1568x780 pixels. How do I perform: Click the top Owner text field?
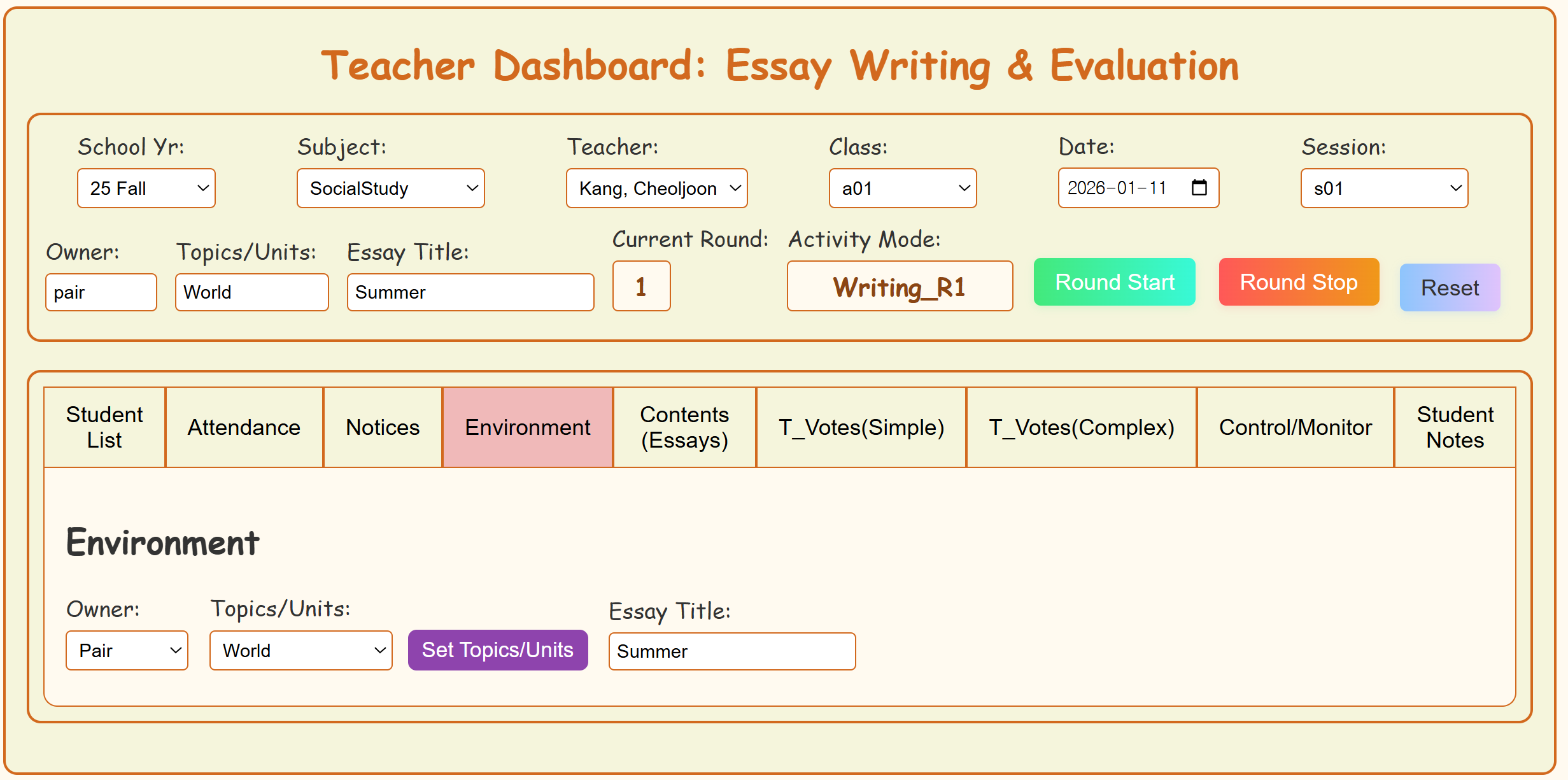[101, 292]
